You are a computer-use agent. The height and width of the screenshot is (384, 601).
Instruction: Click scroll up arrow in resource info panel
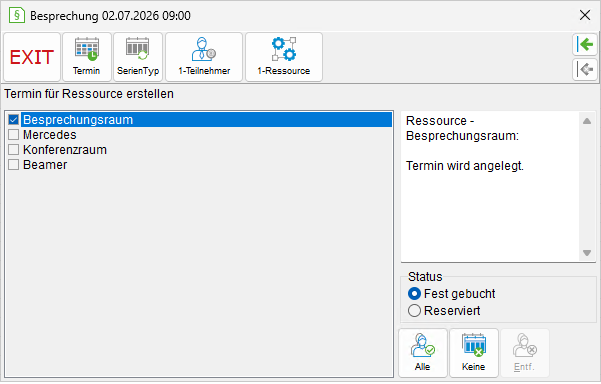(x=587, y=121)
